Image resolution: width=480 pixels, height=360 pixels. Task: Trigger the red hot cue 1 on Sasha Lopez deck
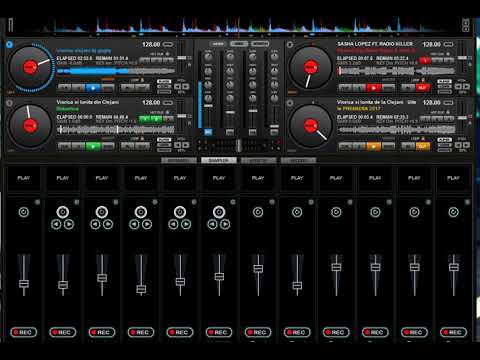(425, 60)
